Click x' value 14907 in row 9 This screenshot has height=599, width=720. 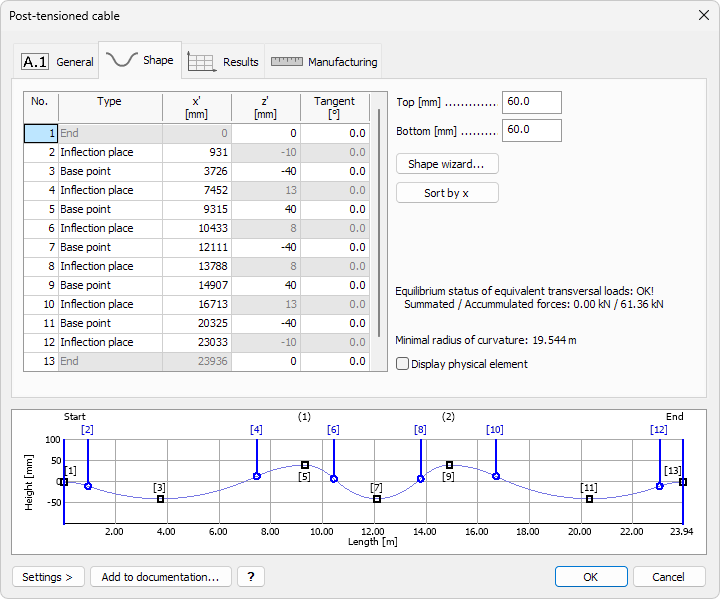(197, 285)
